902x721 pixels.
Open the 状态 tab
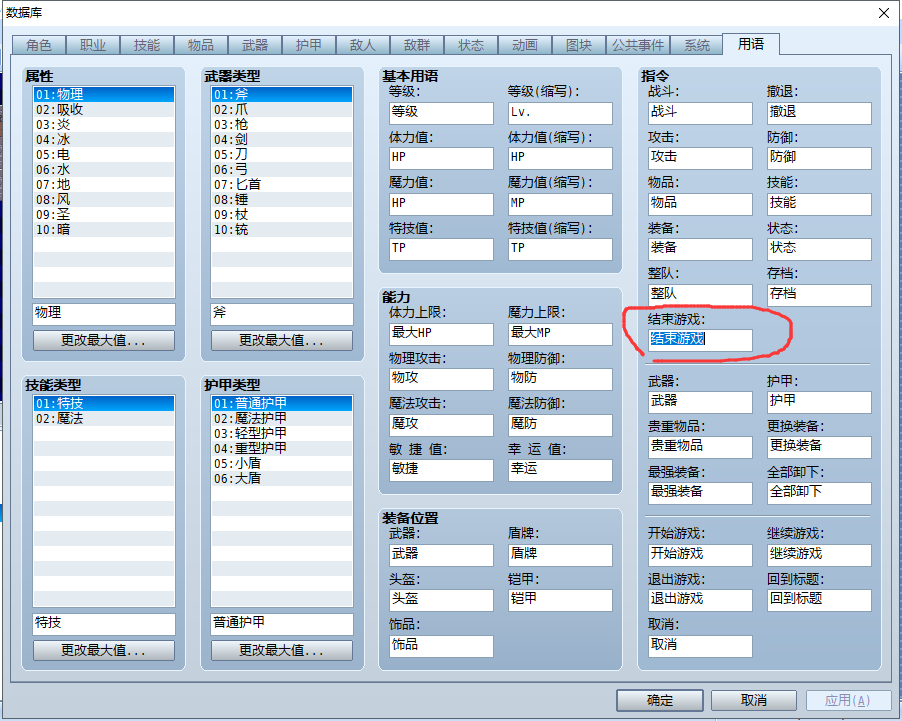pyautogui.click(x=471, y=45)
